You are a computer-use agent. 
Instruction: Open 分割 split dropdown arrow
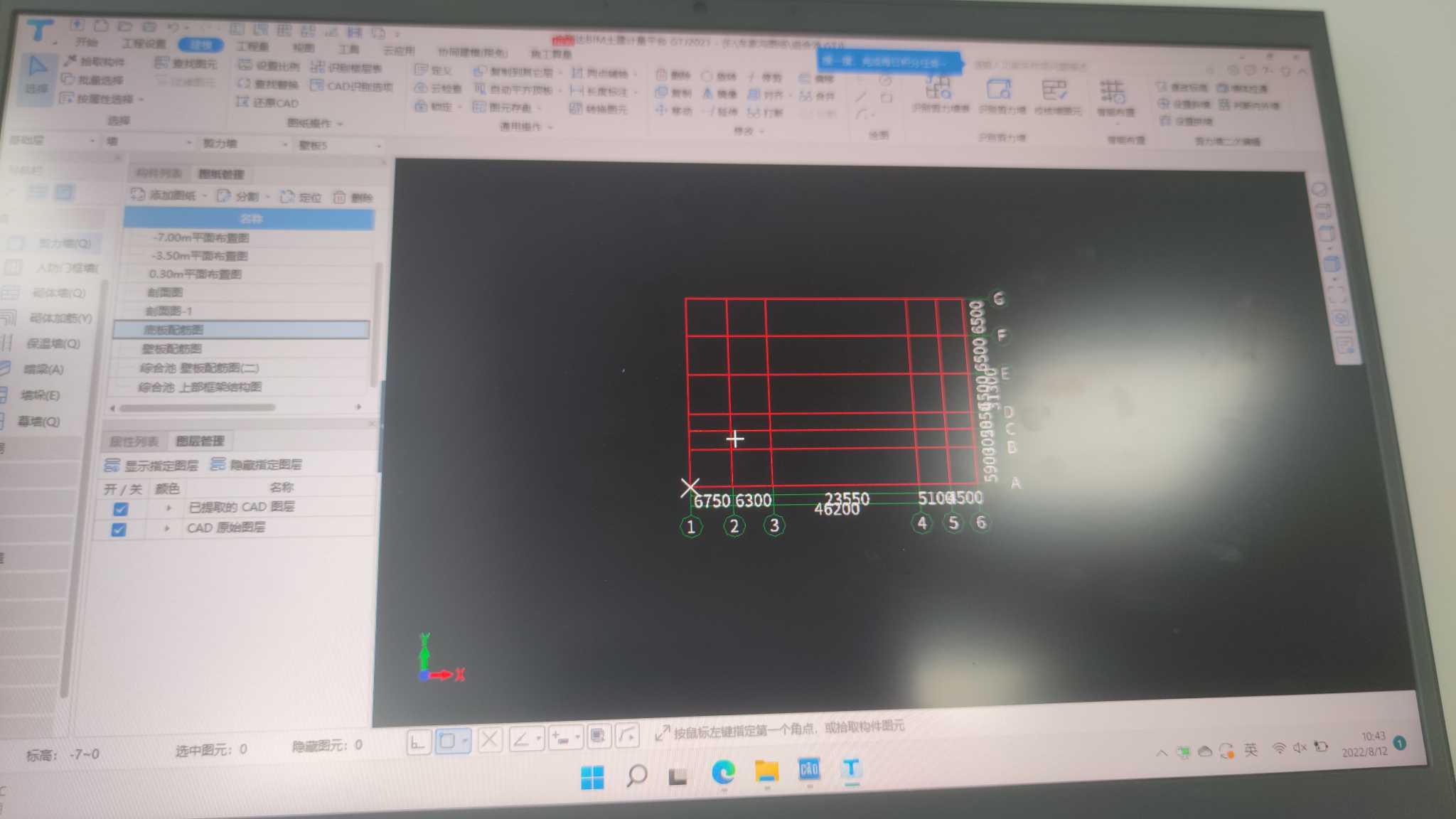coord(268,196)
